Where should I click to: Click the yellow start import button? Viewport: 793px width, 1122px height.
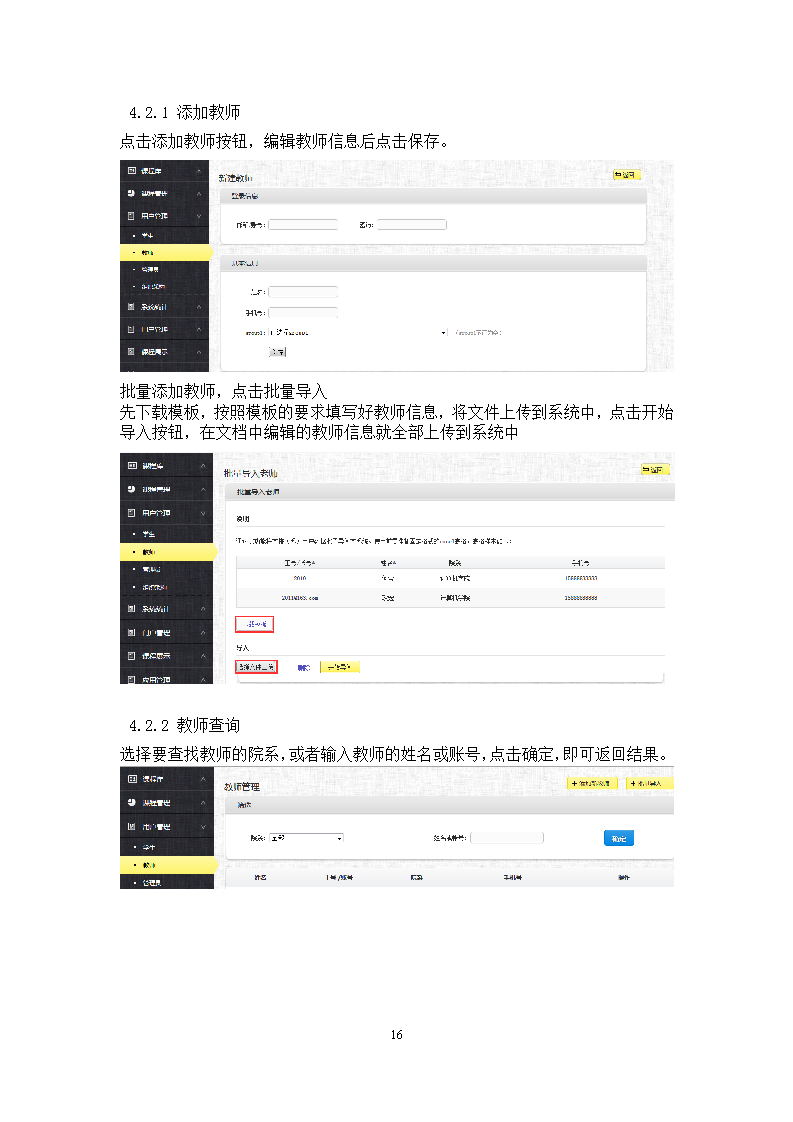pos(340,667)
